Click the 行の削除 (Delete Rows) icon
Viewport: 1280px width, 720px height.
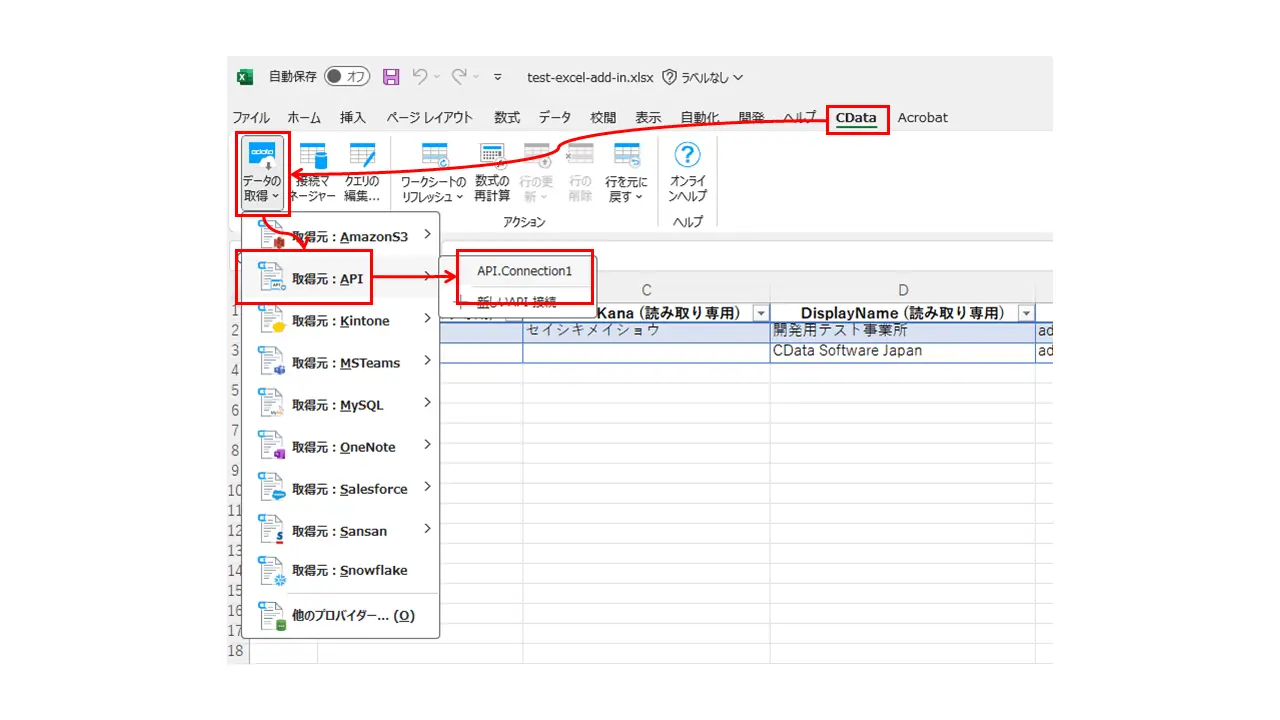(580, 154)
